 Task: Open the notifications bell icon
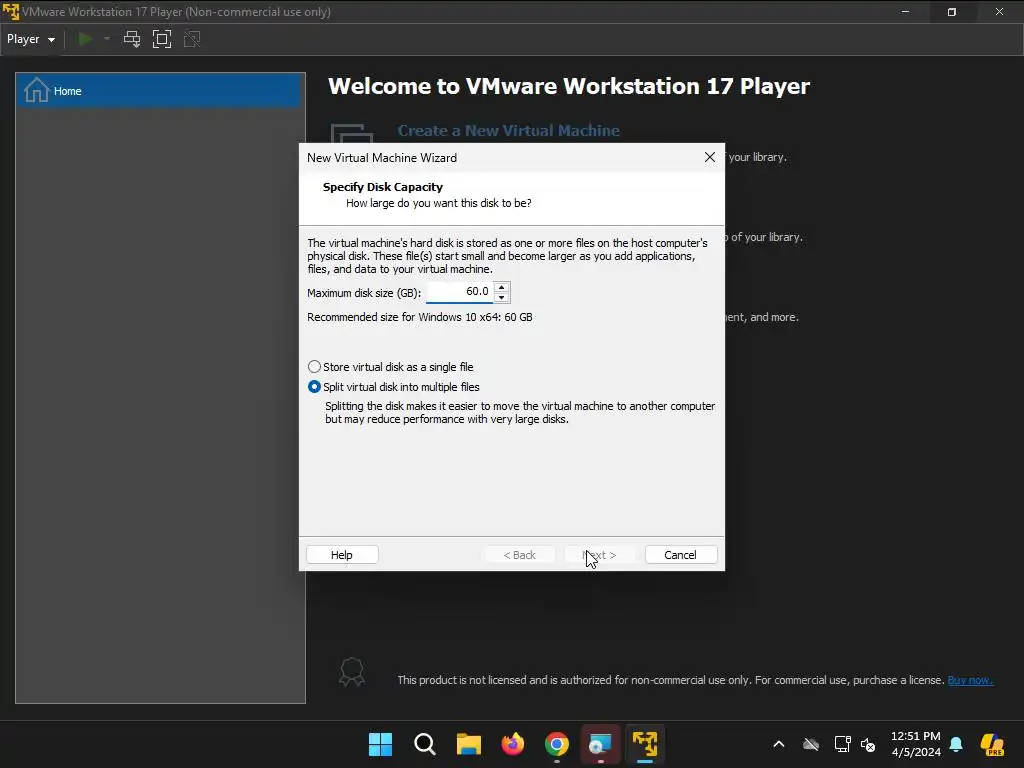coord(956,744)
